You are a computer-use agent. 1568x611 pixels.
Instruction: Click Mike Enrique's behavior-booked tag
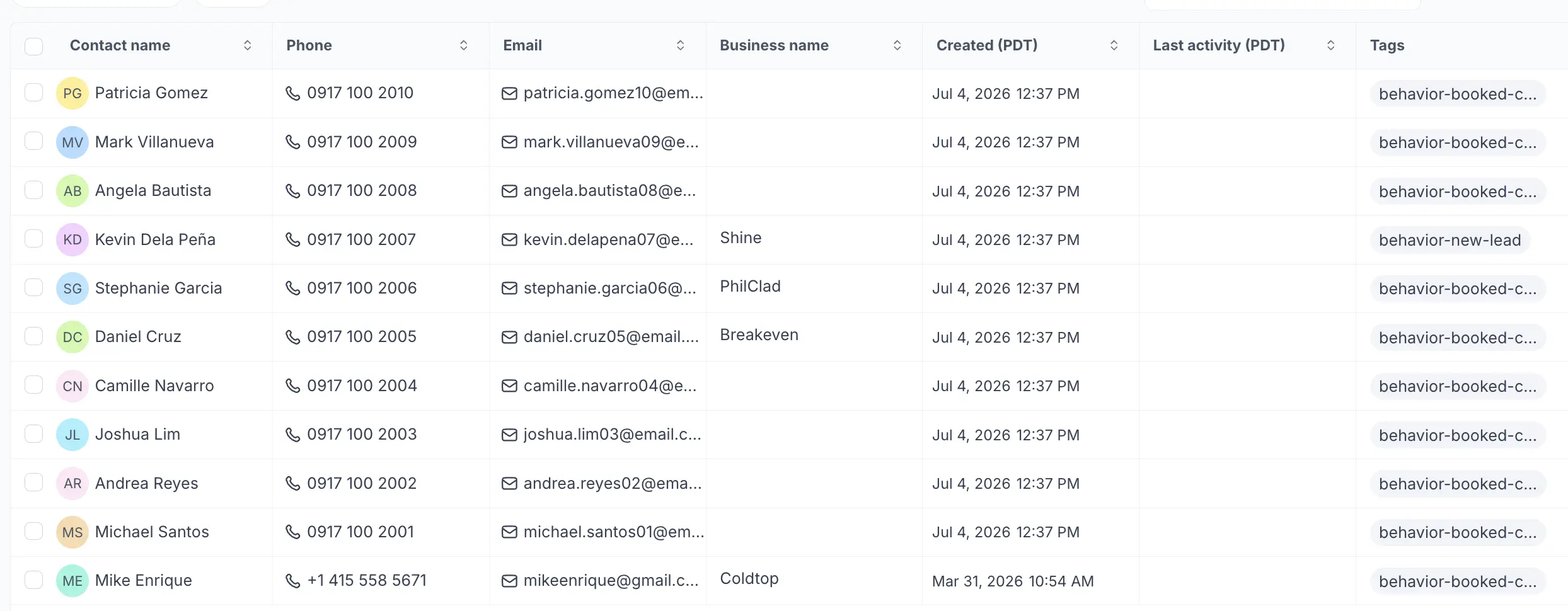[1458, 581]
